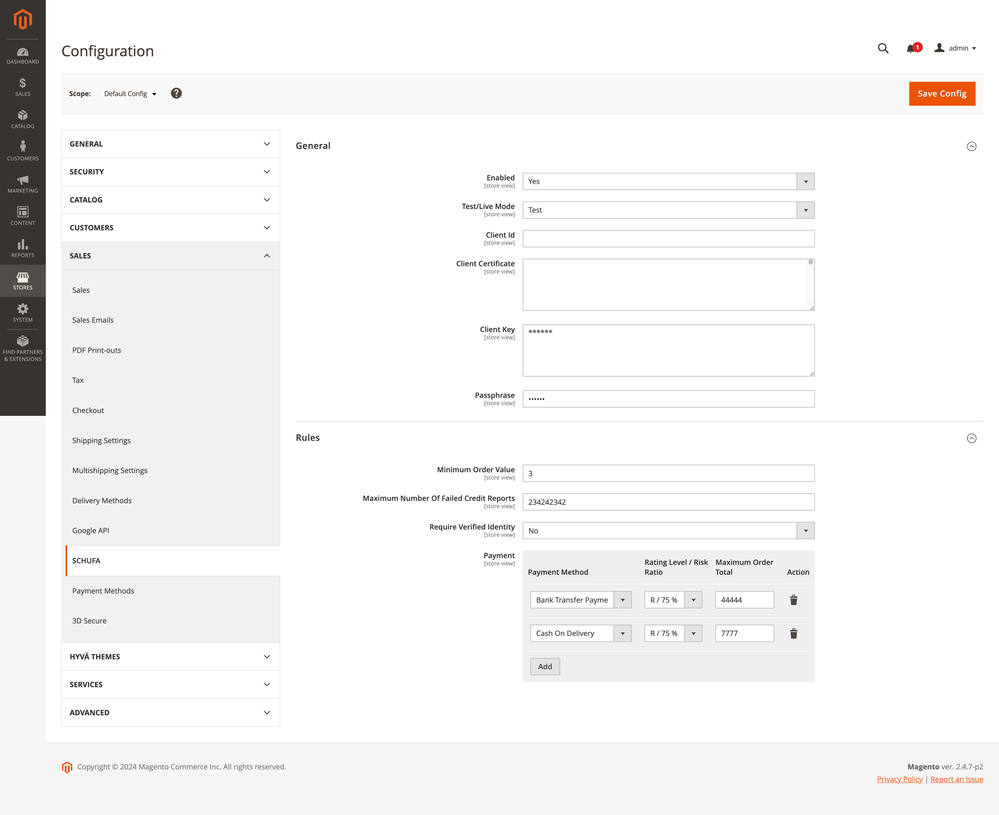Delete the Cash On Delivery payment row
This screenshot has width=999, height=815.
click(x=794, y=633)
